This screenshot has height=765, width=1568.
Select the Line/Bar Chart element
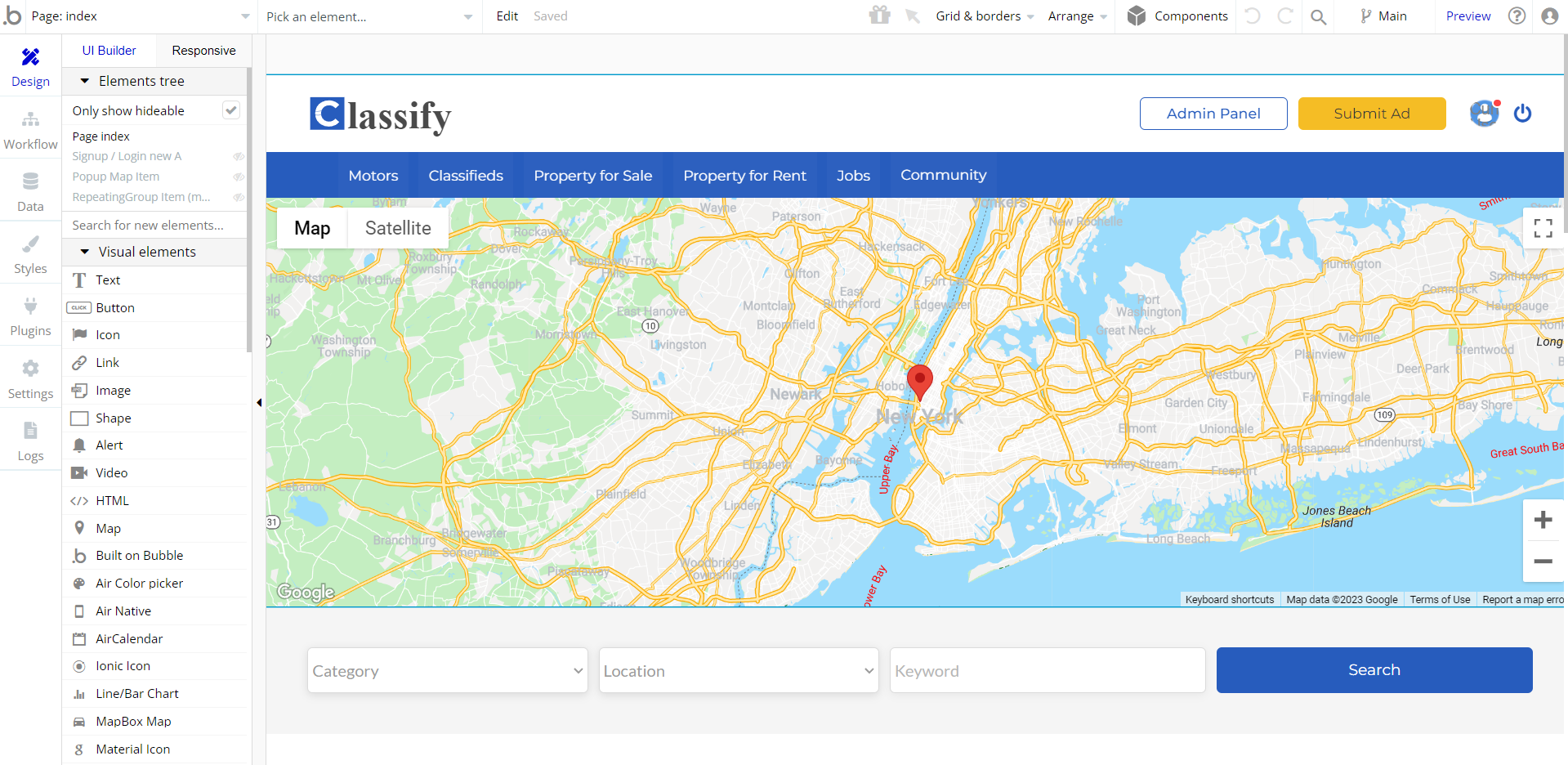click(x=154, y=694)
